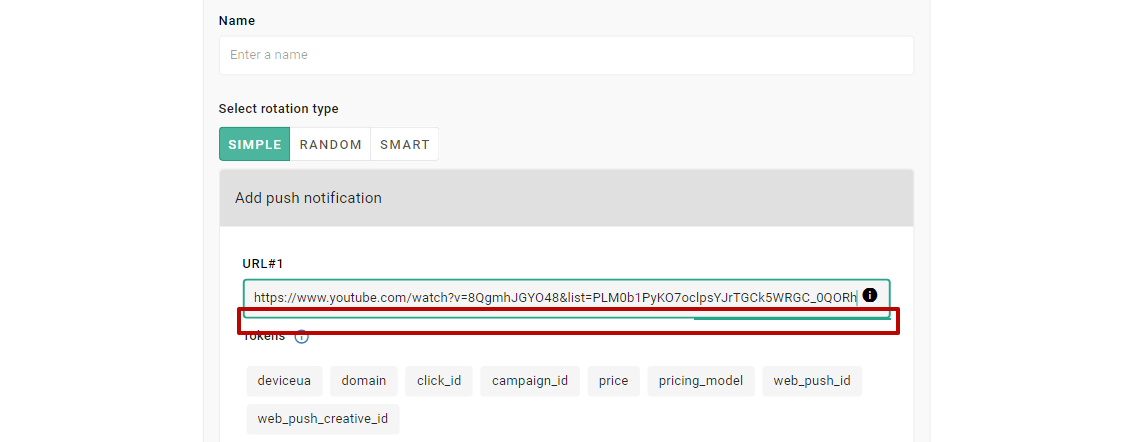Add the campaign_id token
The height and width of the screenshot is (442, 1135).
(x=530, y=381)
